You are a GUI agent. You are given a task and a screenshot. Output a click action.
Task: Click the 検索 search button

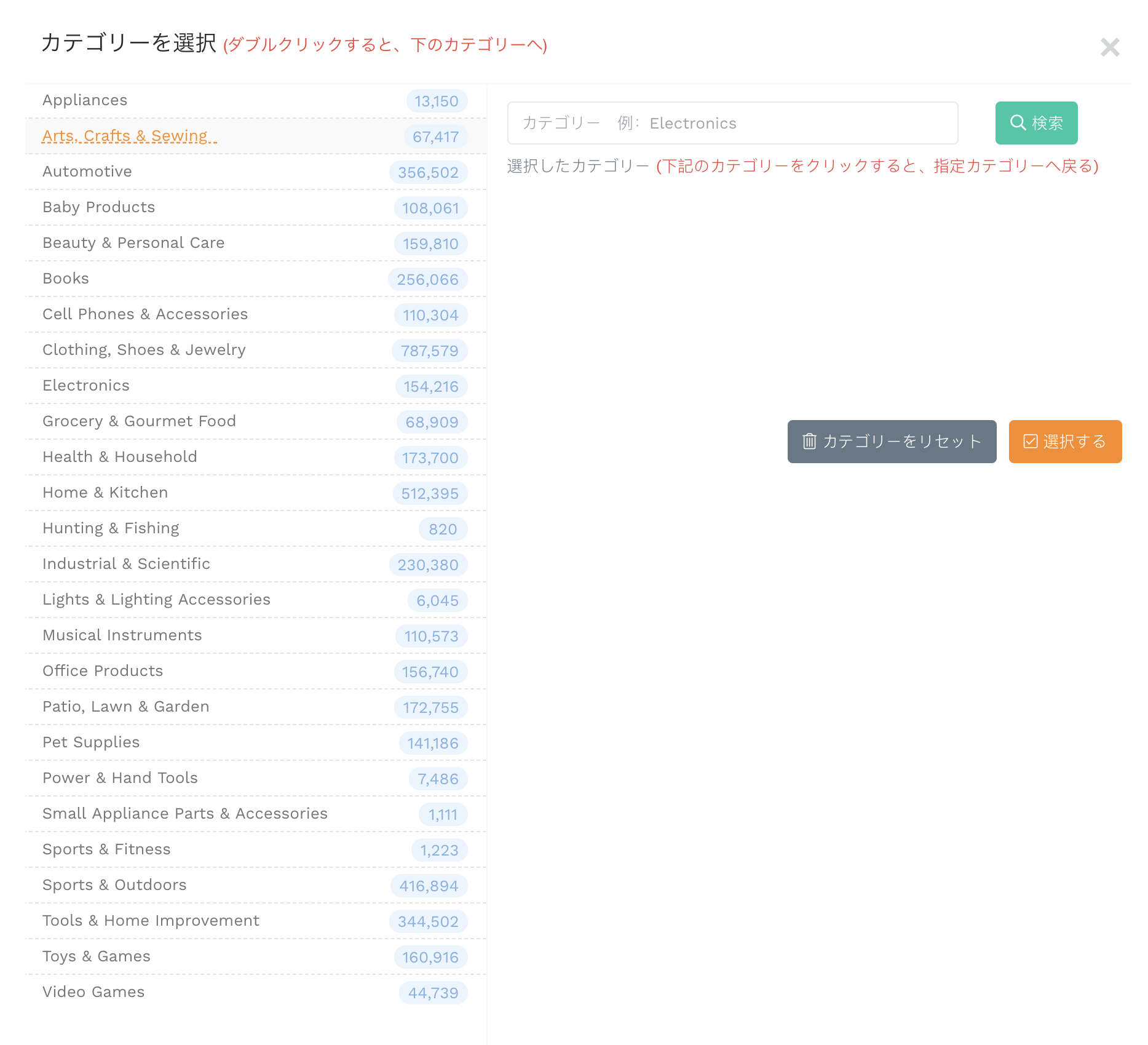(x=1036, y=123)
